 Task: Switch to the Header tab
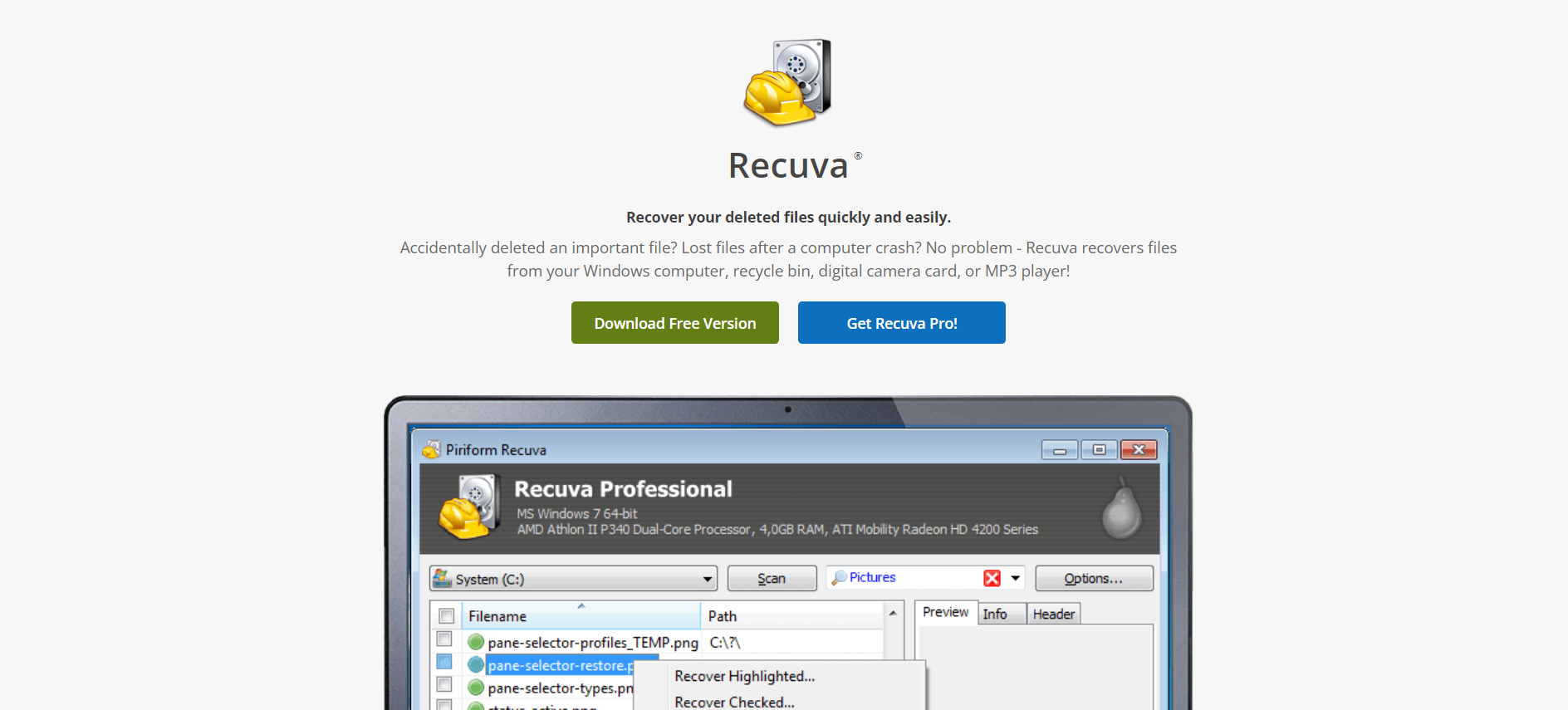tap(1054, 615)
